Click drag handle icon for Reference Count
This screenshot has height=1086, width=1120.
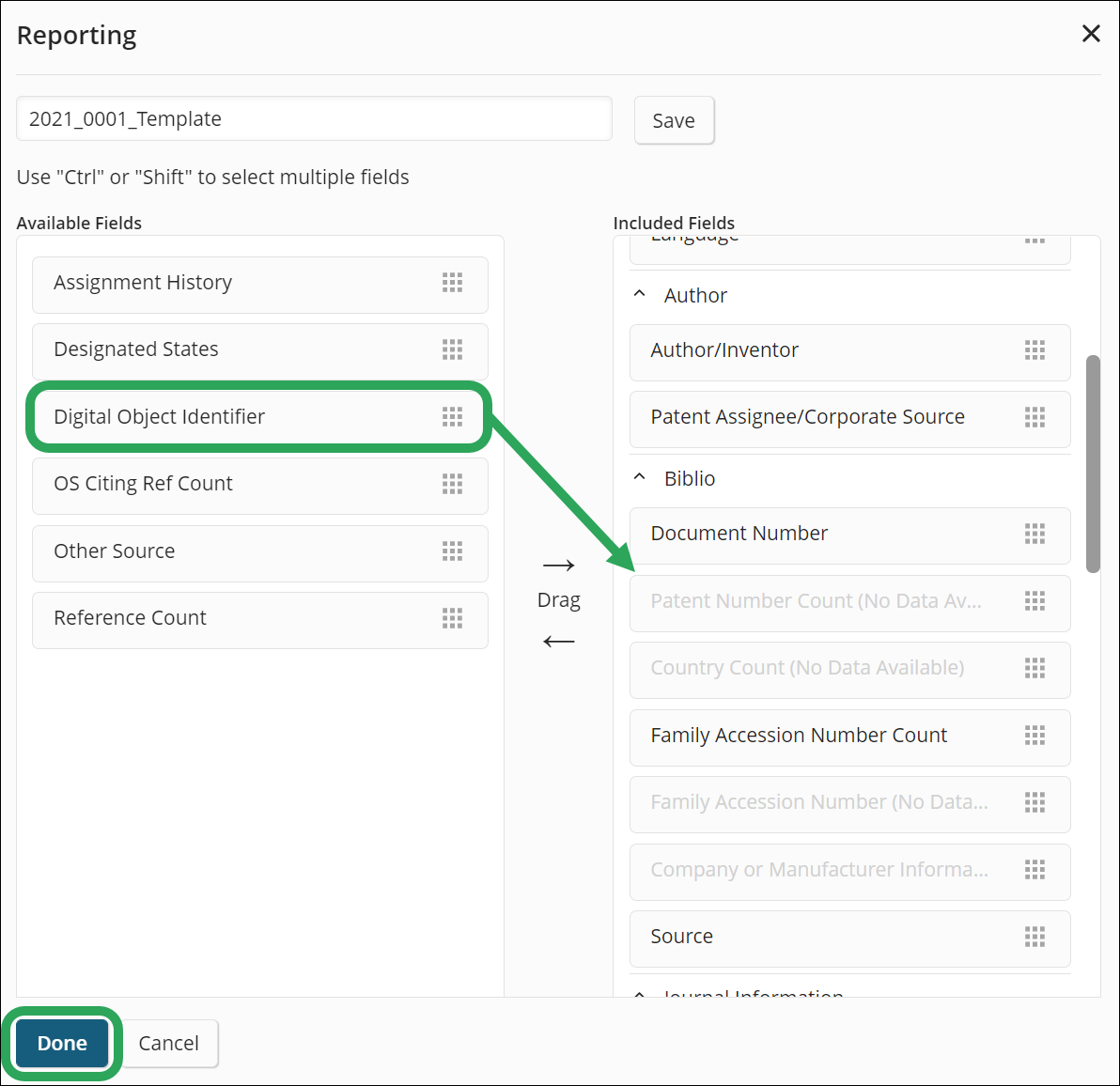coord(452,617)
